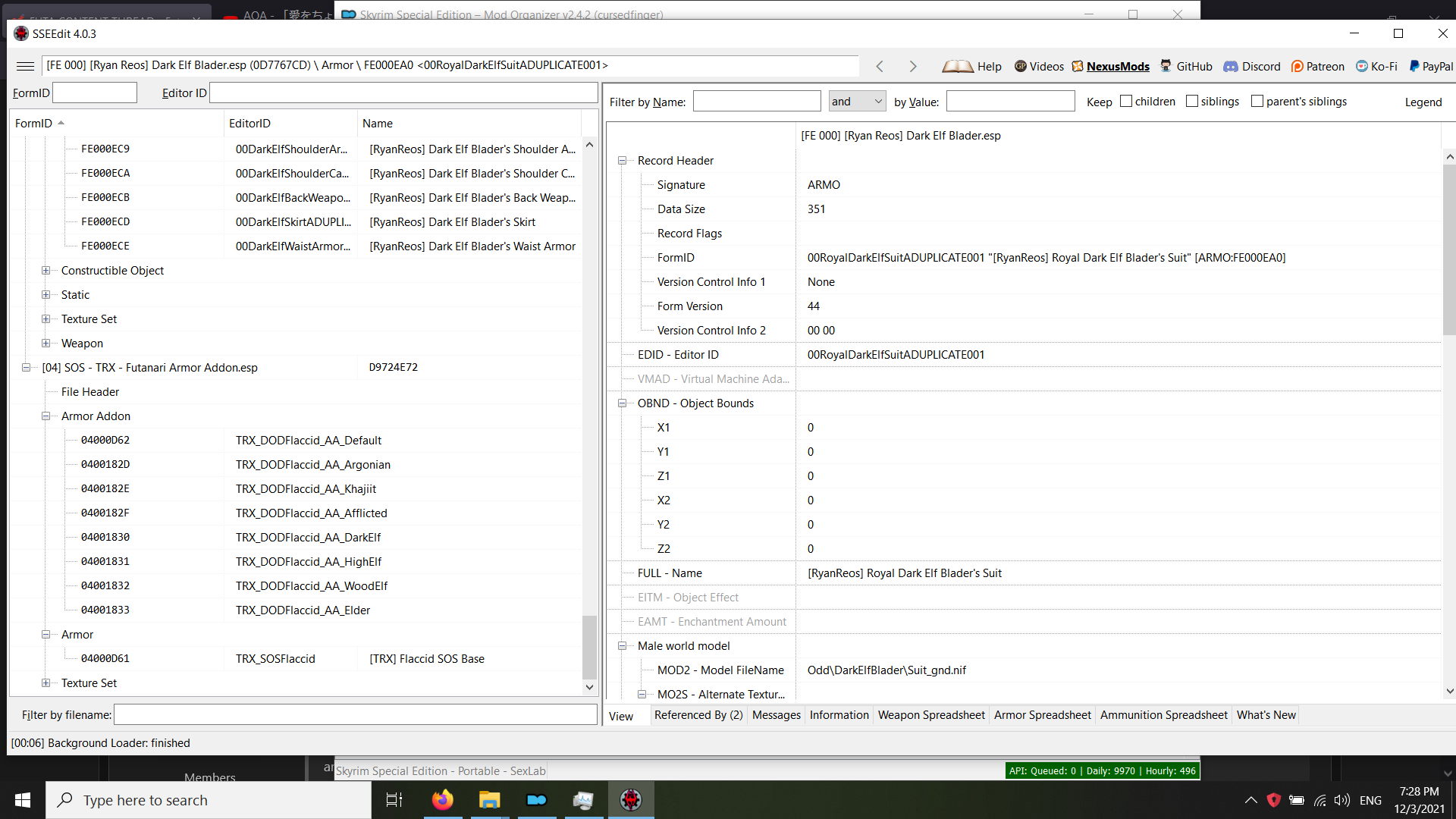
Task: Go back with left navigation arrow
Action: 880,66
